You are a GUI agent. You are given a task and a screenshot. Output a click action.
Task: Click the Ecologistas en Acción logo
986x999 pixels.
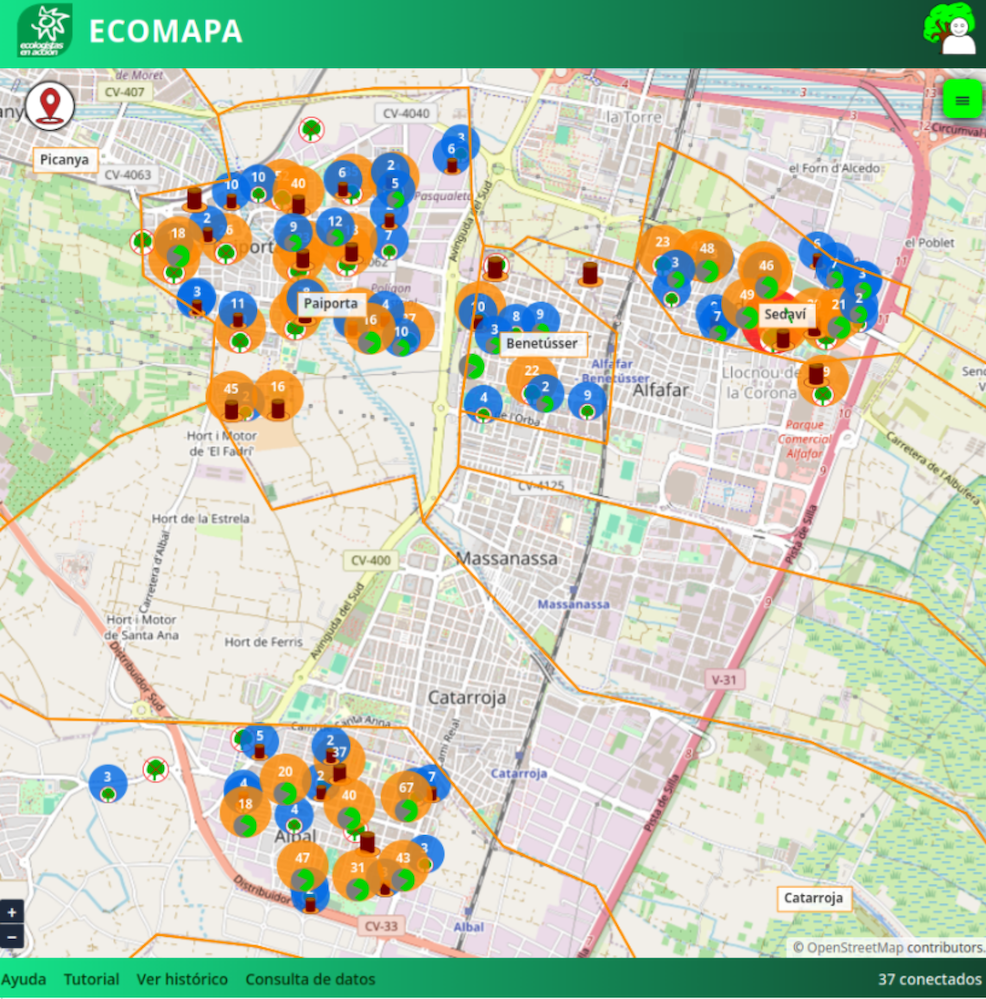(44, 31)
